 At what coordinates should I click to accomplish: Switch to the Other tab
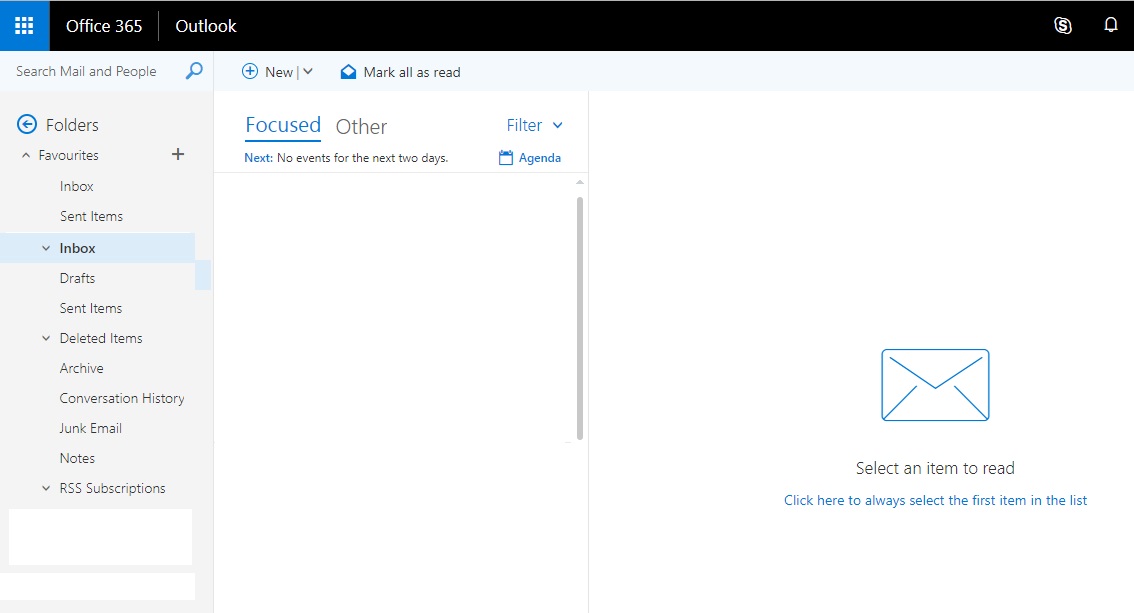pyautogui.click(x=361, y=127)
